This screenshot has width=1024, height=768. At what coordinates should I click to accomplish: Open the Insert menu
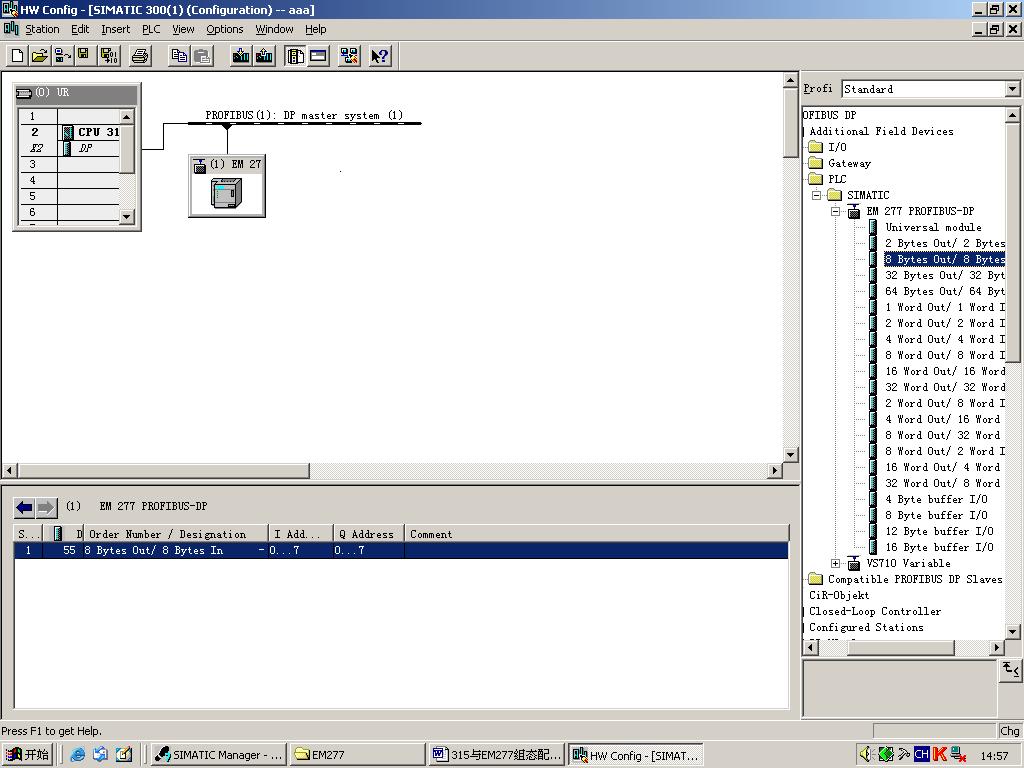[116, 29]
